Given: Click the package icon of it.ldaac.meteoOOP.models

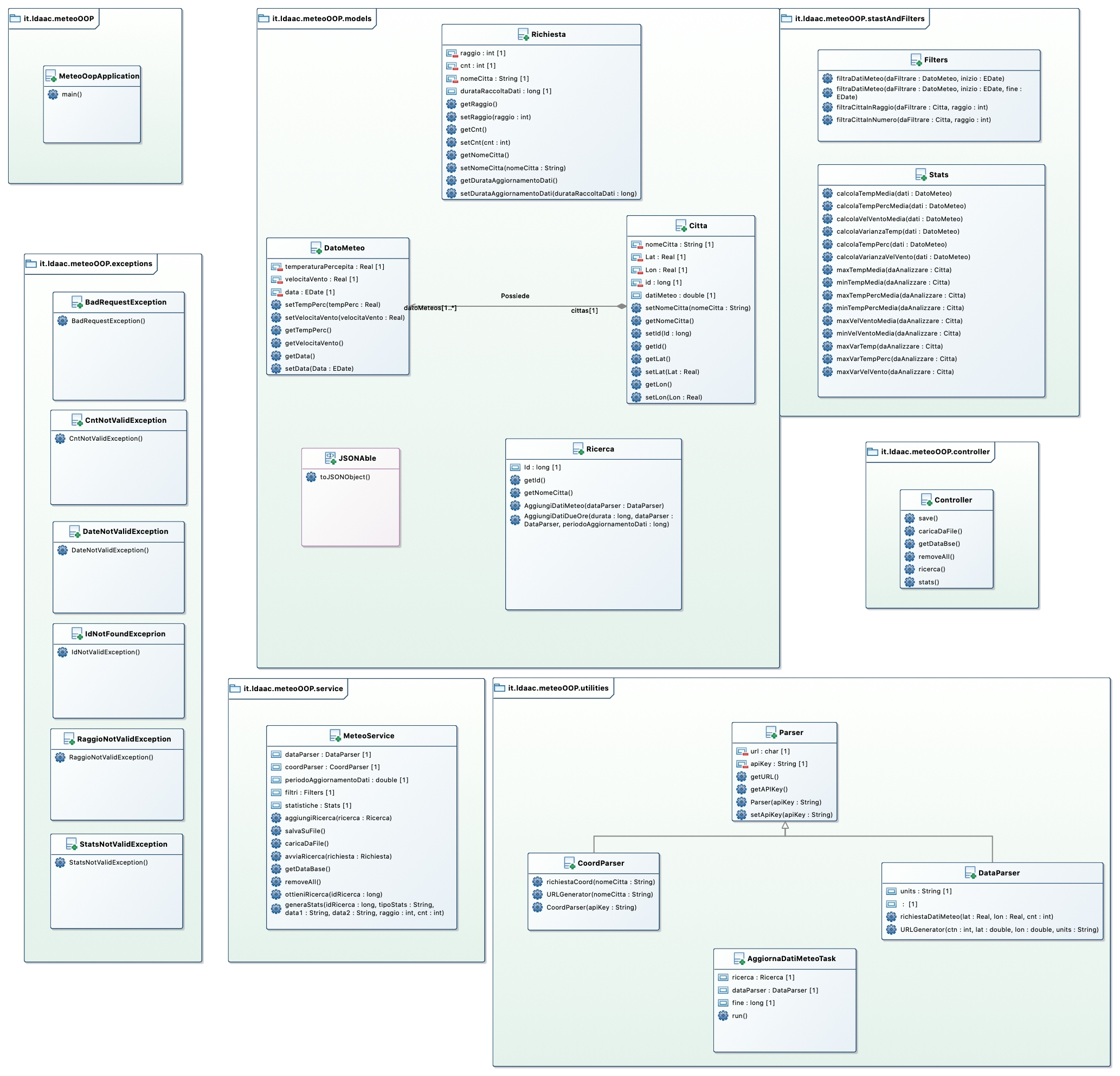Looking at the screenshot, I should [264, 19].
